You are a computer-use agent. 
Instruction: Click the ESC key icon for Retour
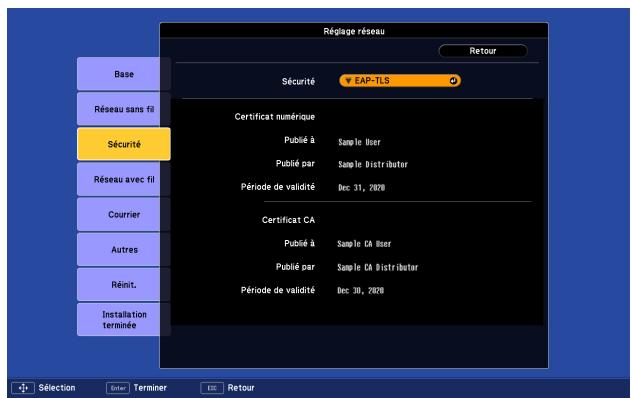212,388
